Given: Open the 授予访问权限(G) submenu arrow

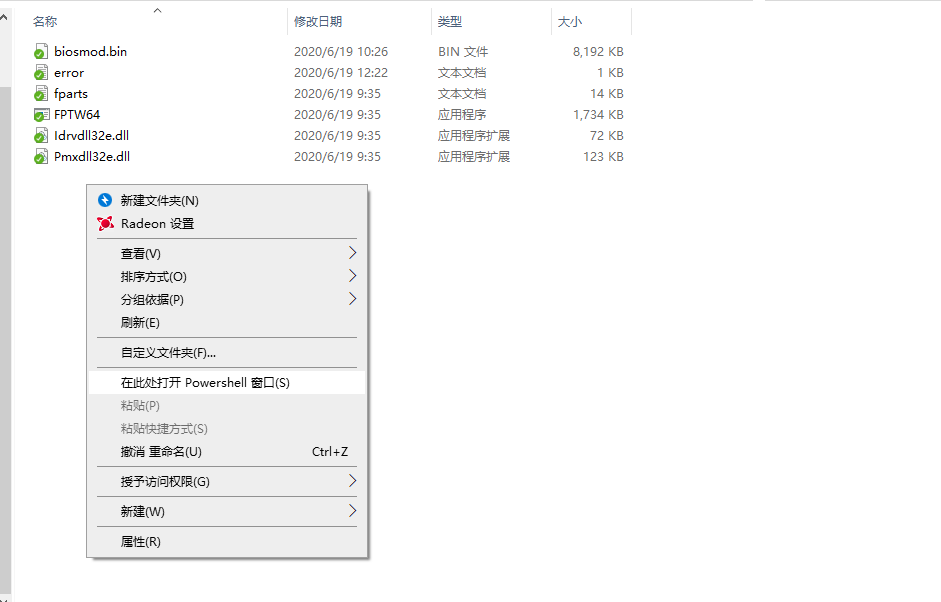Looking at the screenshot, I should point(352,481).
